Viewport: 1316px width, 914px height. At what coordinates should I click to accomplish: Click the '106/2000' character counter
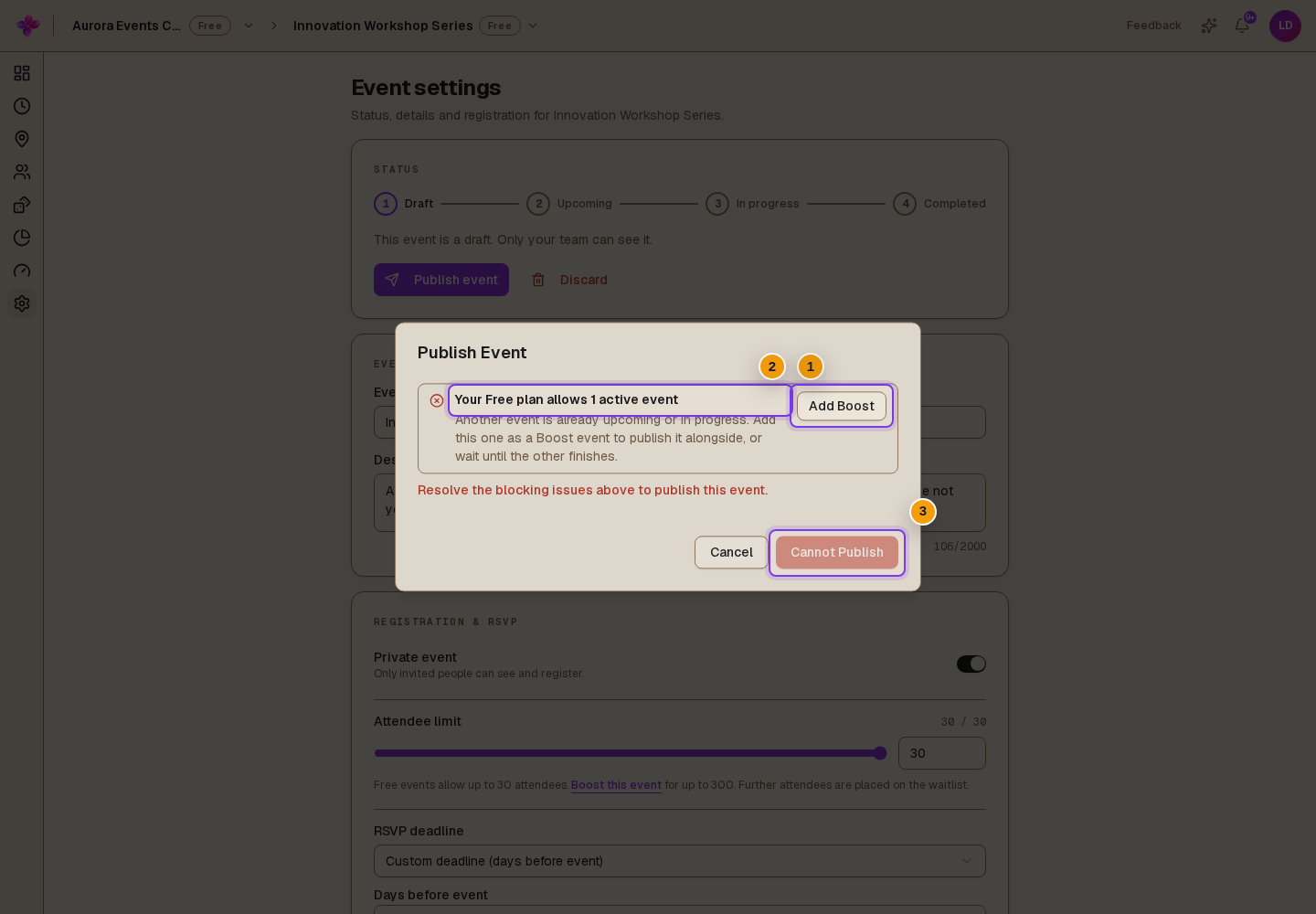960,547
